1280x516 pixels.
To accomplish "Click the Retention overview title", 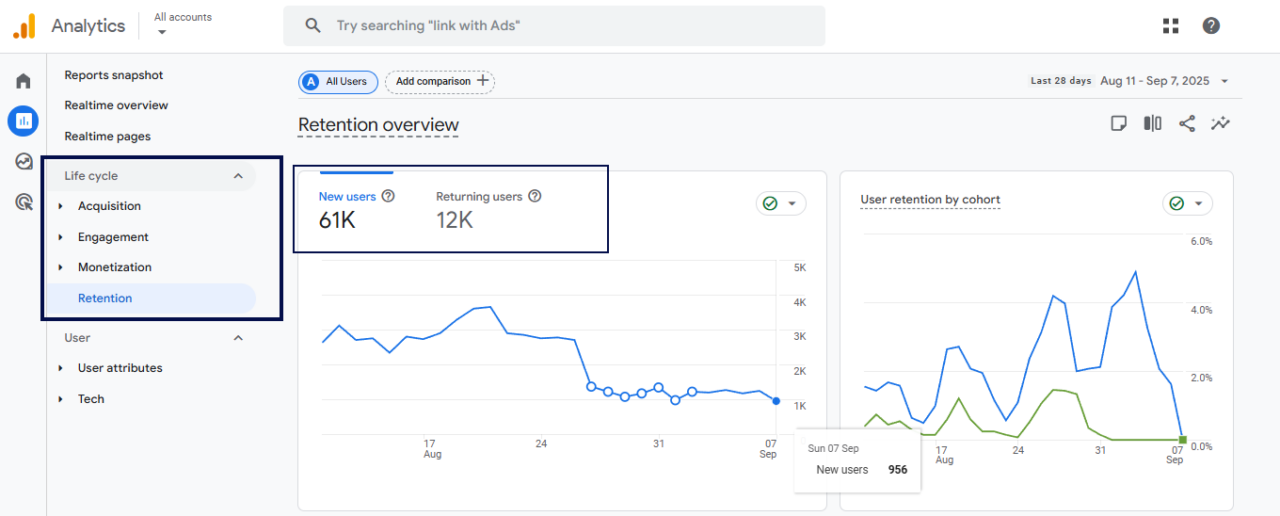I will click(x=378, y=125).
